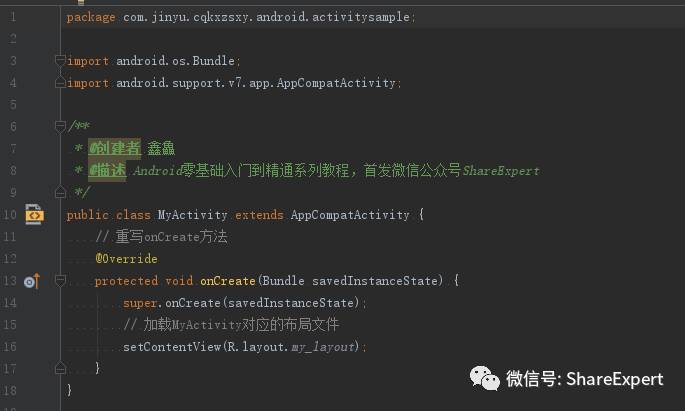Viewport: 685px width, 411px height.
Task: Click the my_layout resource reference
Action: click(323, 347)
